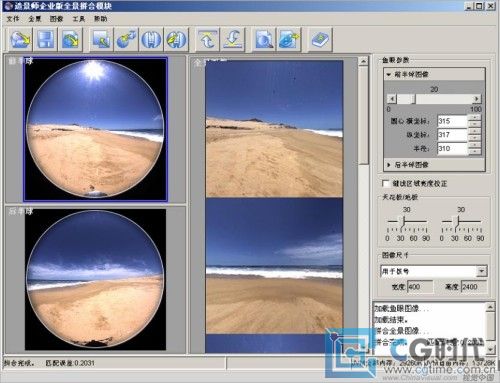Viewport: 500px width, 383px height.
Task: Enable the seam brightness correction checkbox
Action: pyautogui.click(x=386, y=184)
